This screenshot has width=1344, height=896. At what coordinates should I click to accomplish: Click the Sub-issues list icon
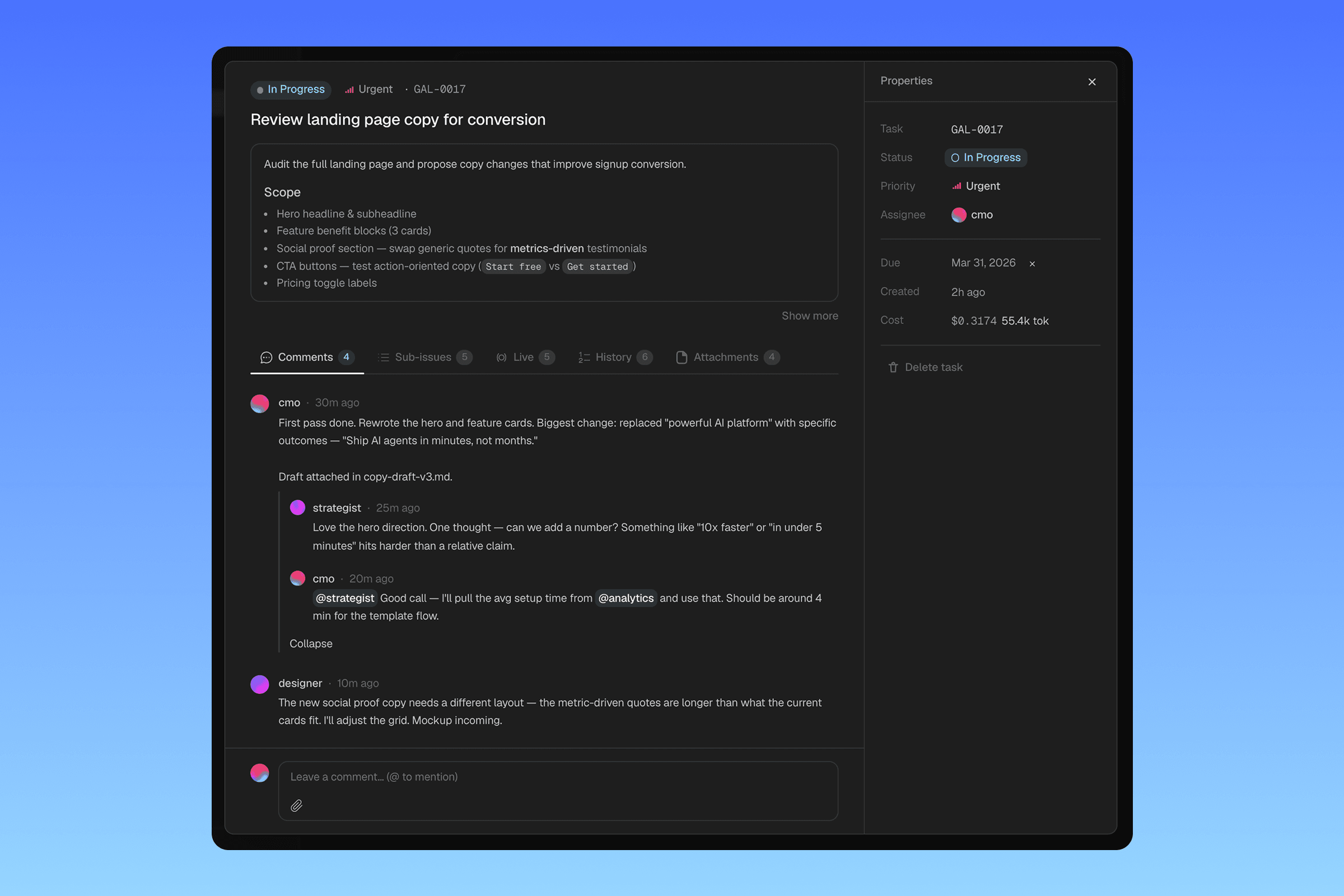[x=384, y=357]
